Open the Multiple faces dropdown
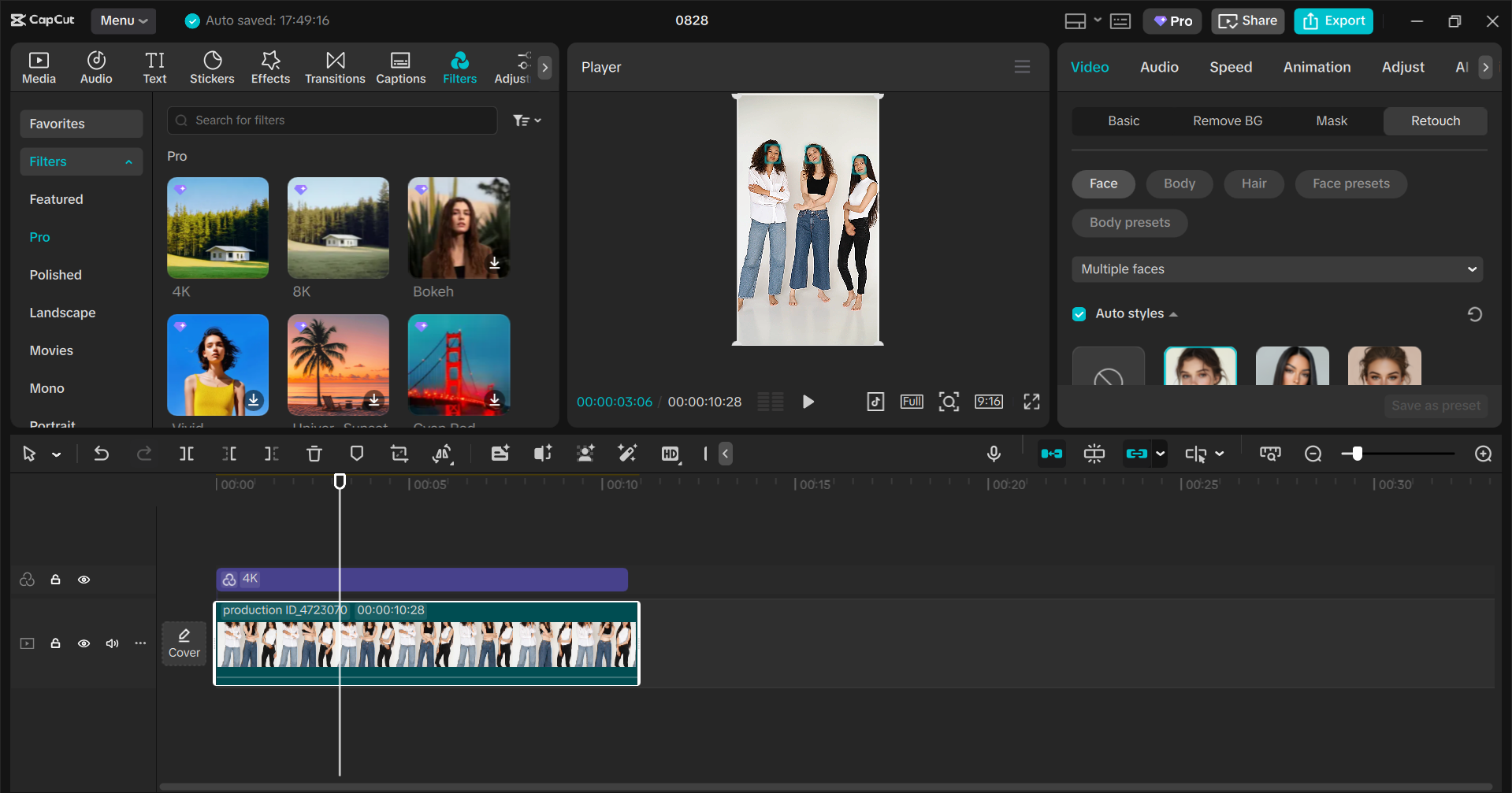Screen dimensions: 1512x793 pos(1276,269)
